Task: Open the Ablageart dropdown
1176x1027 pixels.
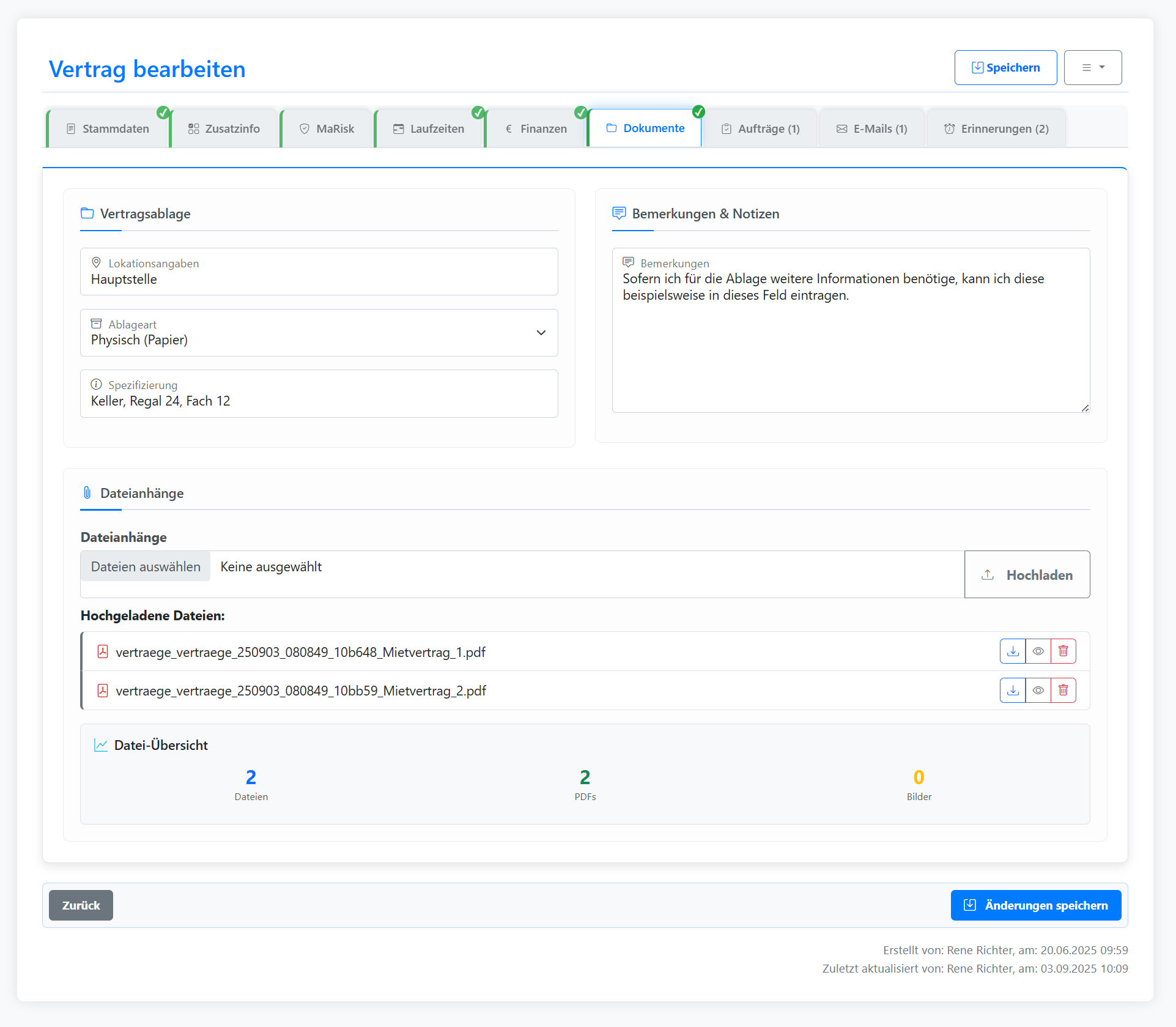Action: pos(319,333)
